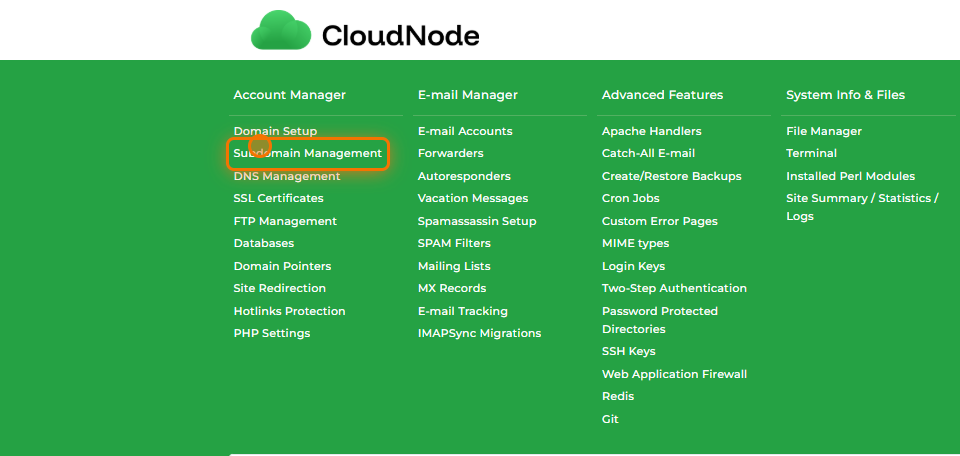Open Web Application Firewall link

coord(674,374)
